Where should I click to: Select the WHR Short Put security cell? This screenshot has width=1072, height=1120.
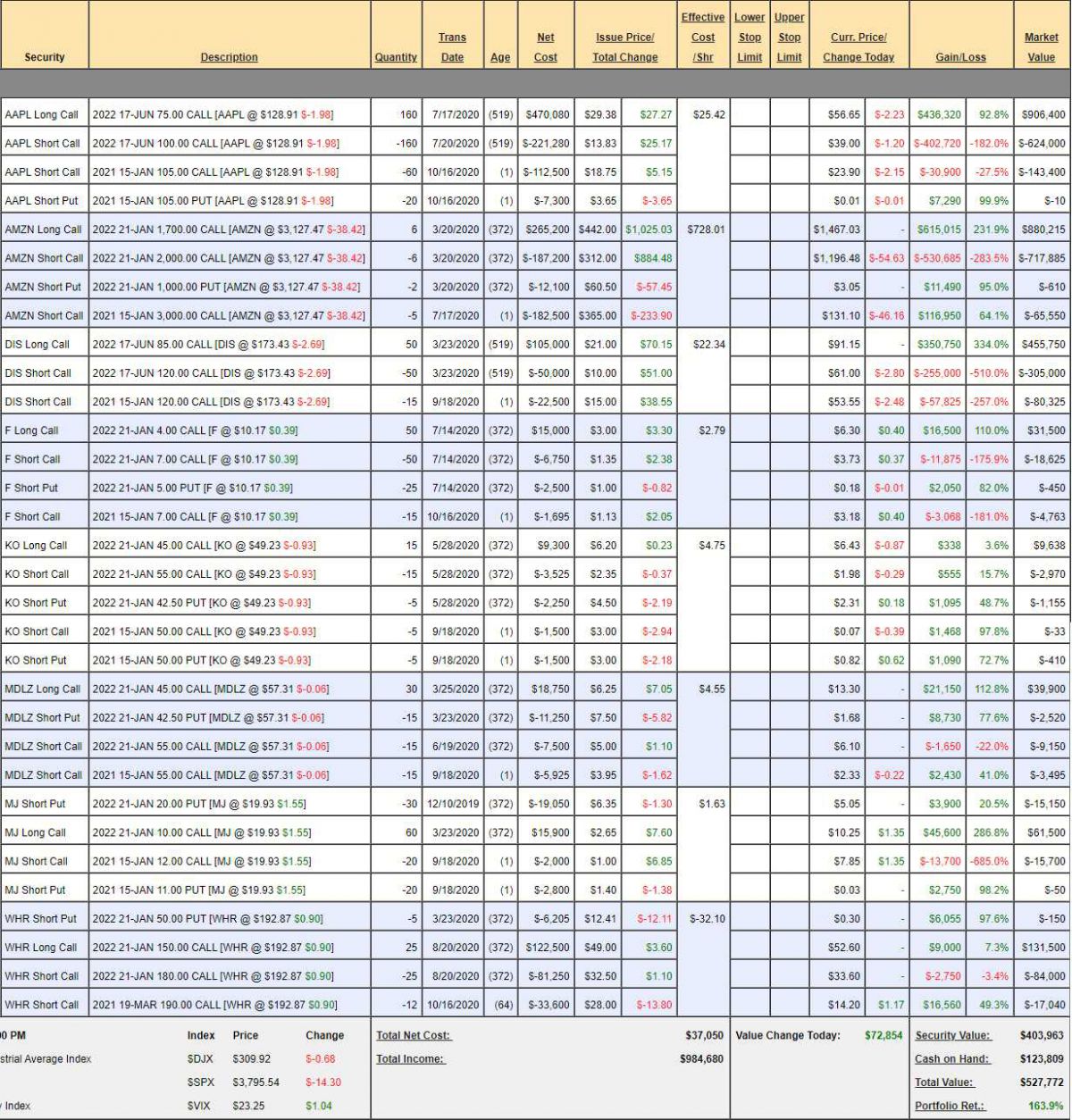41,918
